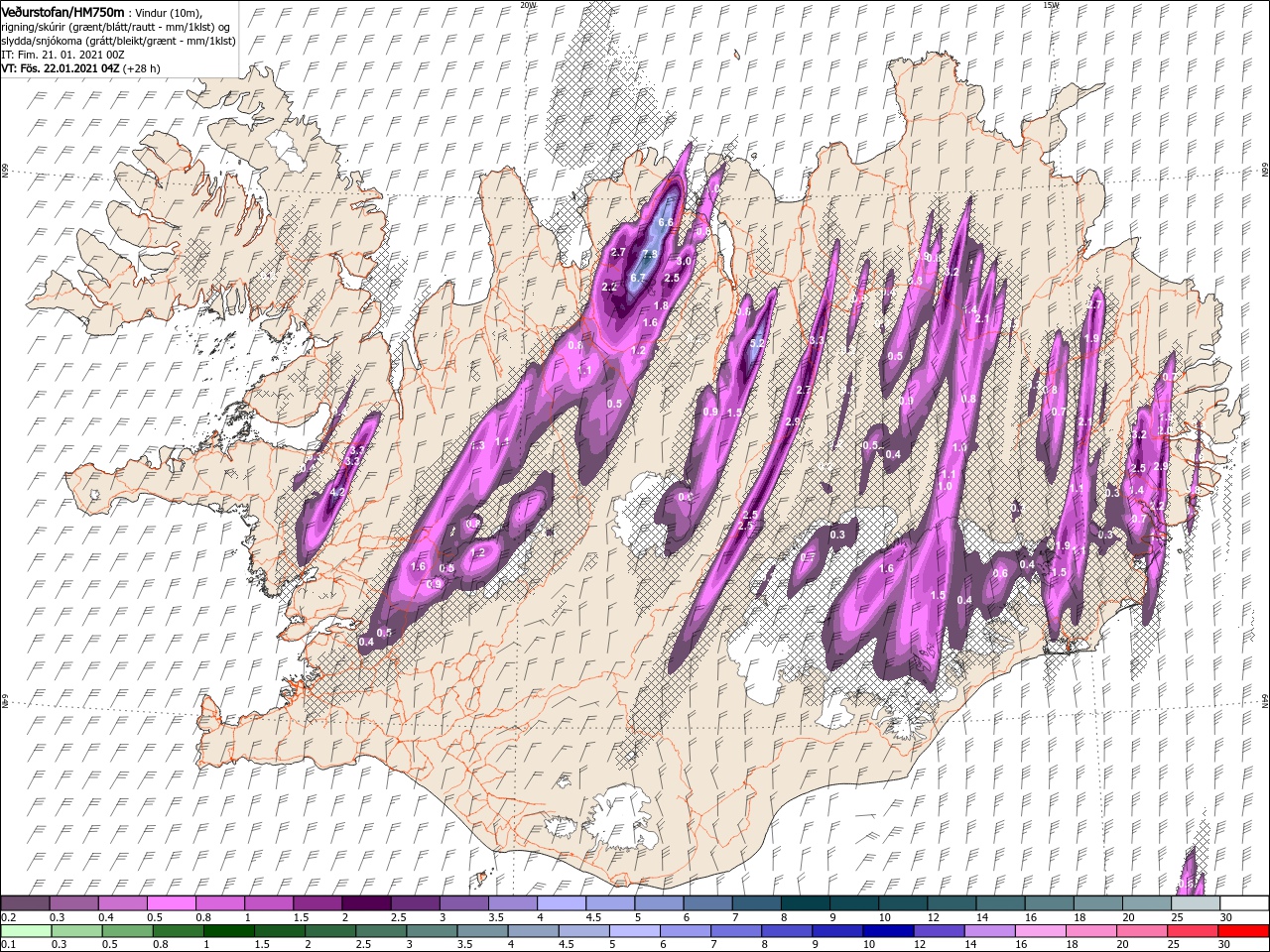1270x952 pixels.
Task: Select the dark blue swatch at 10 in lower legend
Action: pos(890,931)
